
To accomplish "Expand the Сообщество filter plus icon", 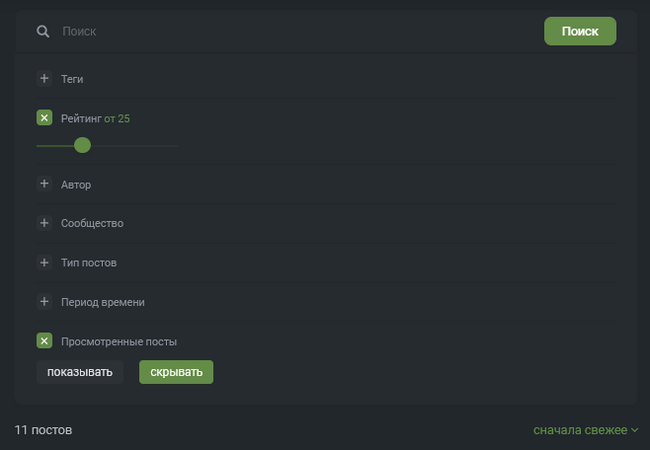I will [44, 223].
